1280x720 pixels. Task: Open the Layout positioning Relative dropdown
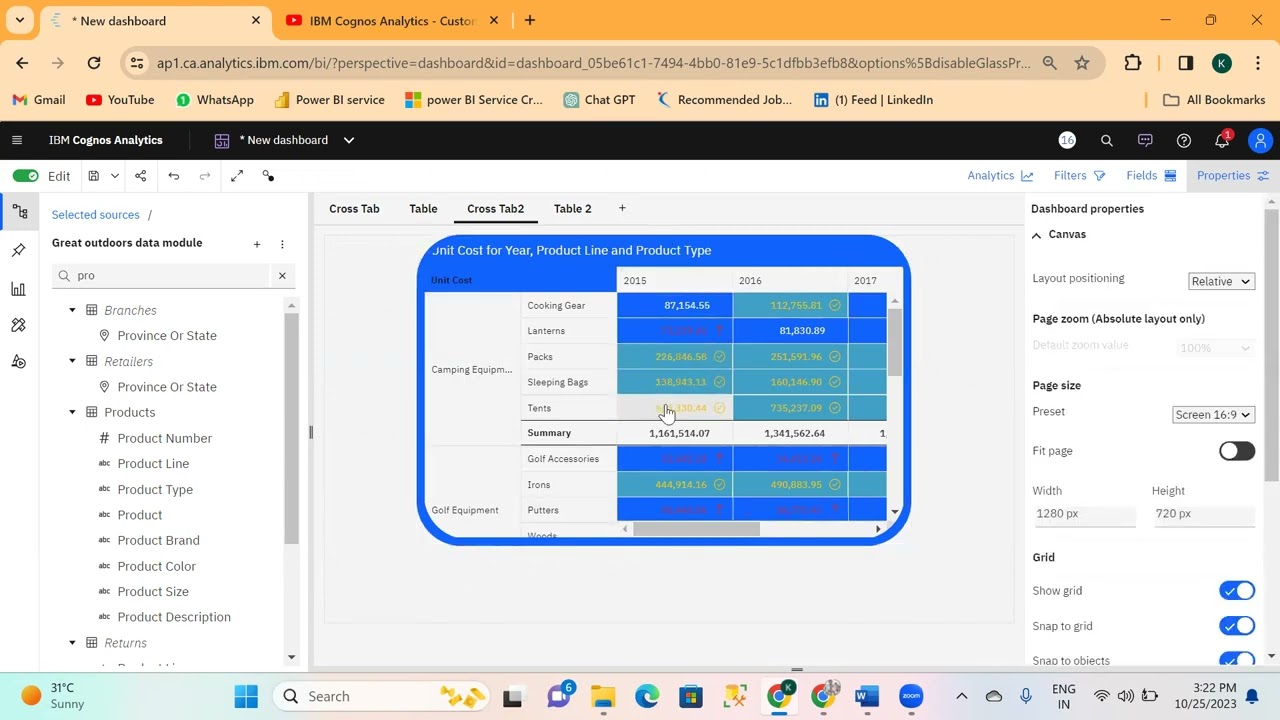point(1221,282)
